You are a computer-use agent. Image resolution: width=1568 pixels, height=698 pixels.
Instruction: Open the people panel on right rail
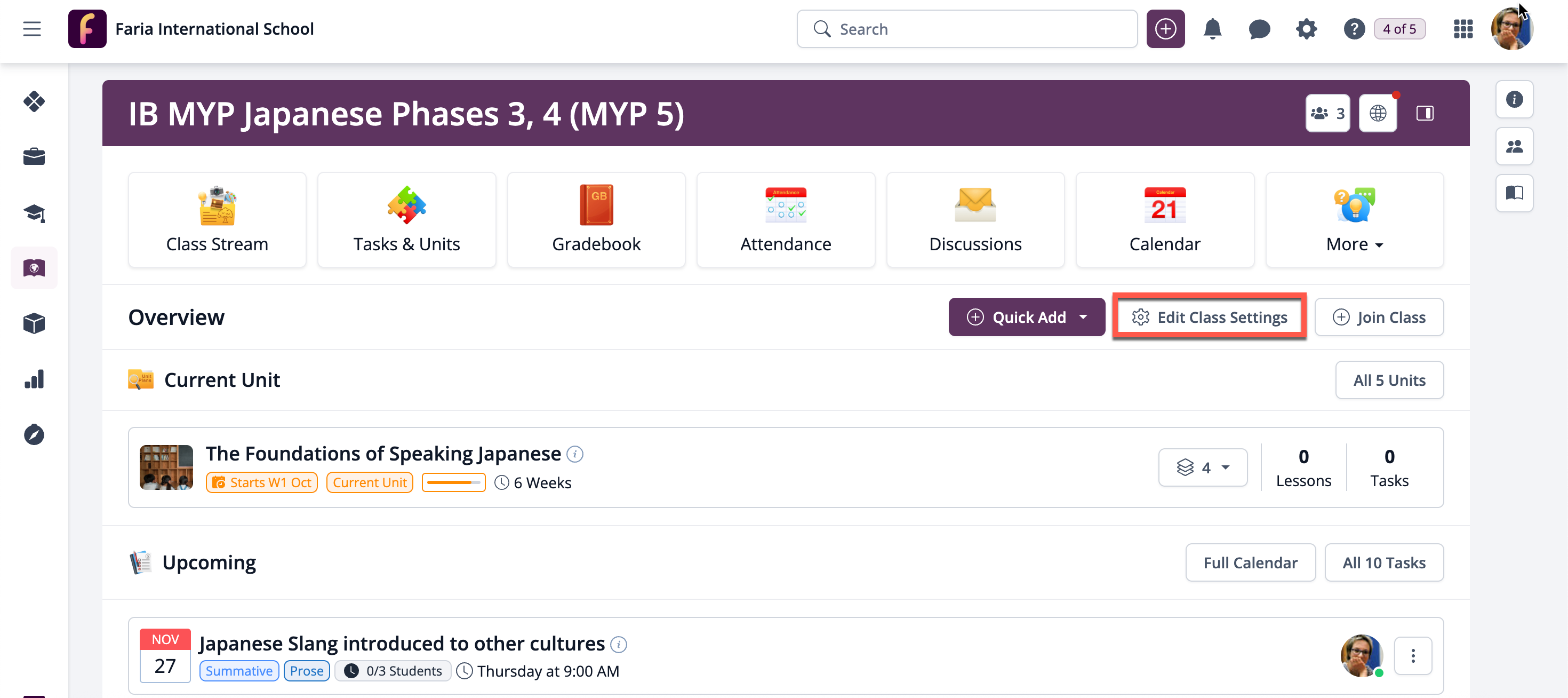(1514, 146)
